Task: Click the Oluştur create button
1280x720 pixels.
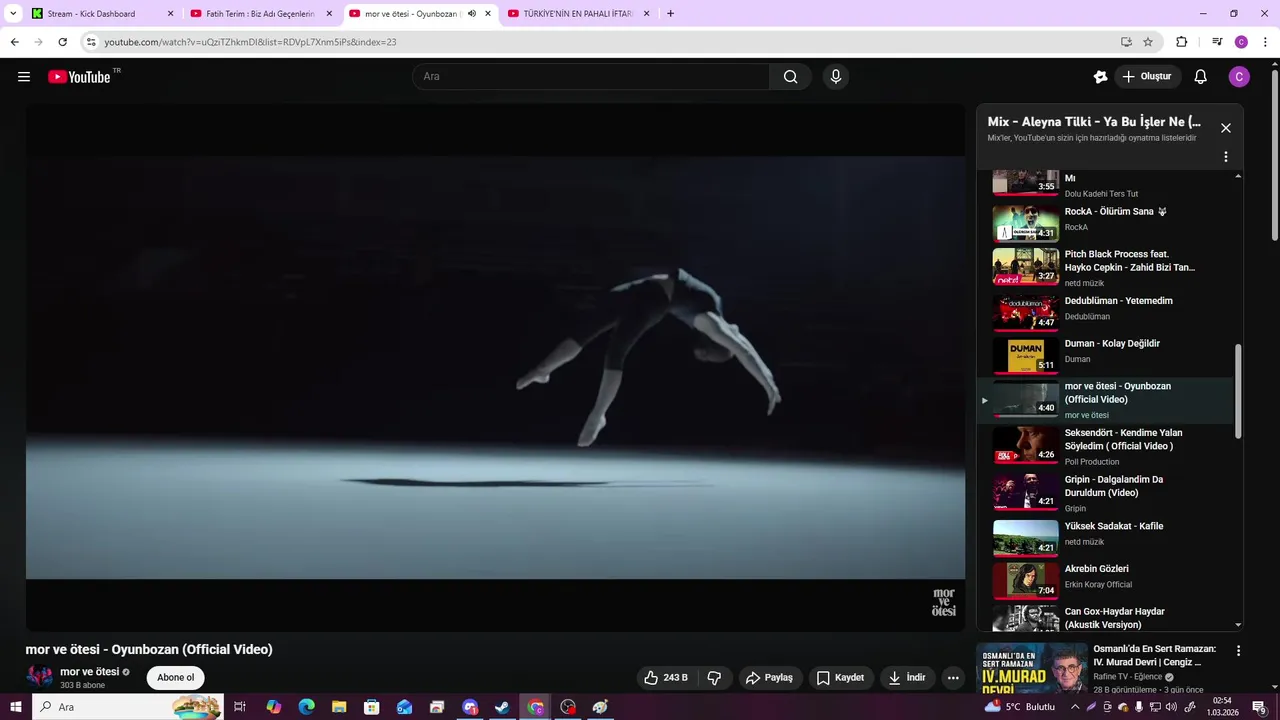Action: tap(1147, 77)
